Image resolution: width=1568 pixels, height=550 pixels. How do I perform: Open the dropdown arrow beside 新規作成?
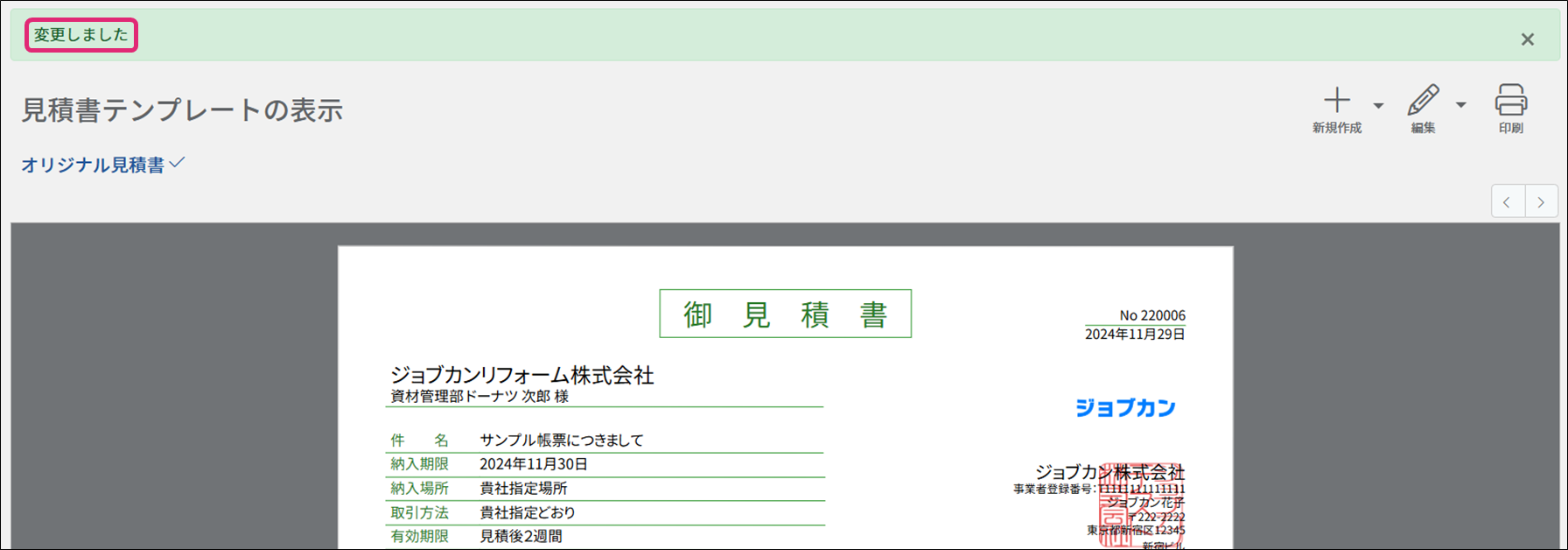coord(1378,106)
